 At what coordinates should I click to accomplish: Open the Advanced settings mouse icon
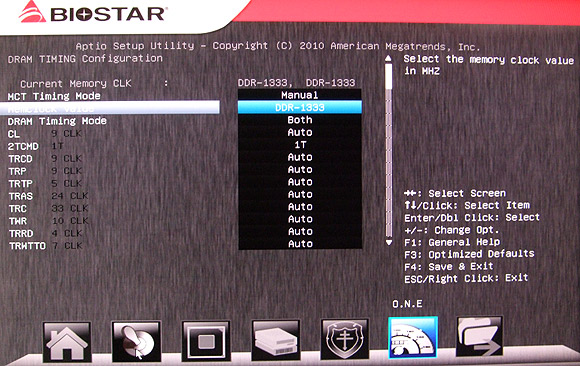[x=136, y=341]
